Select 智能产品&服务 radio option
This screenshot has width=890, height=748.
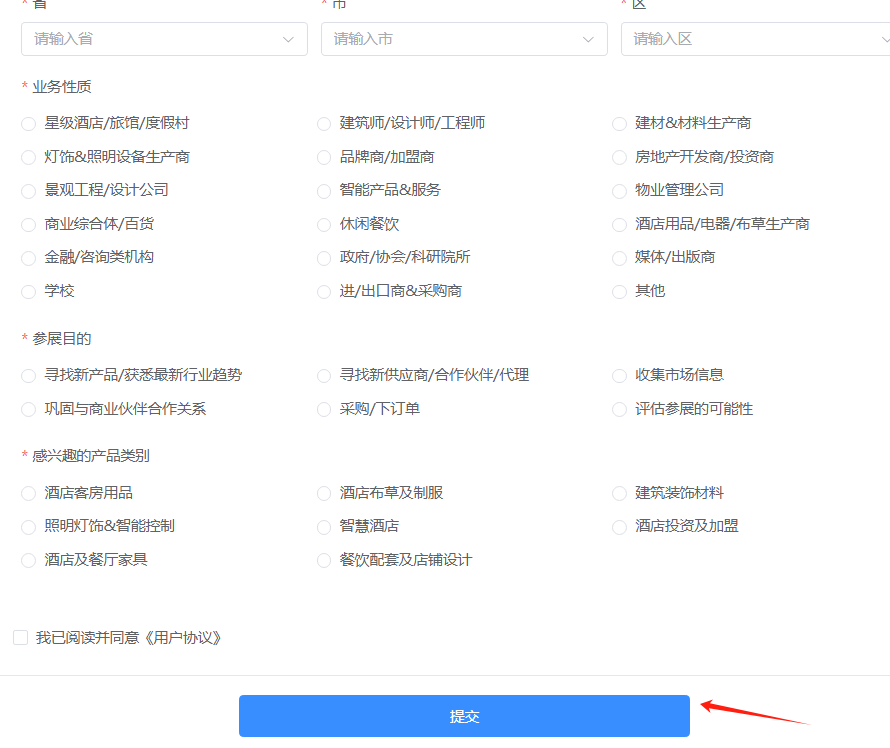click(x=324, y=190)
